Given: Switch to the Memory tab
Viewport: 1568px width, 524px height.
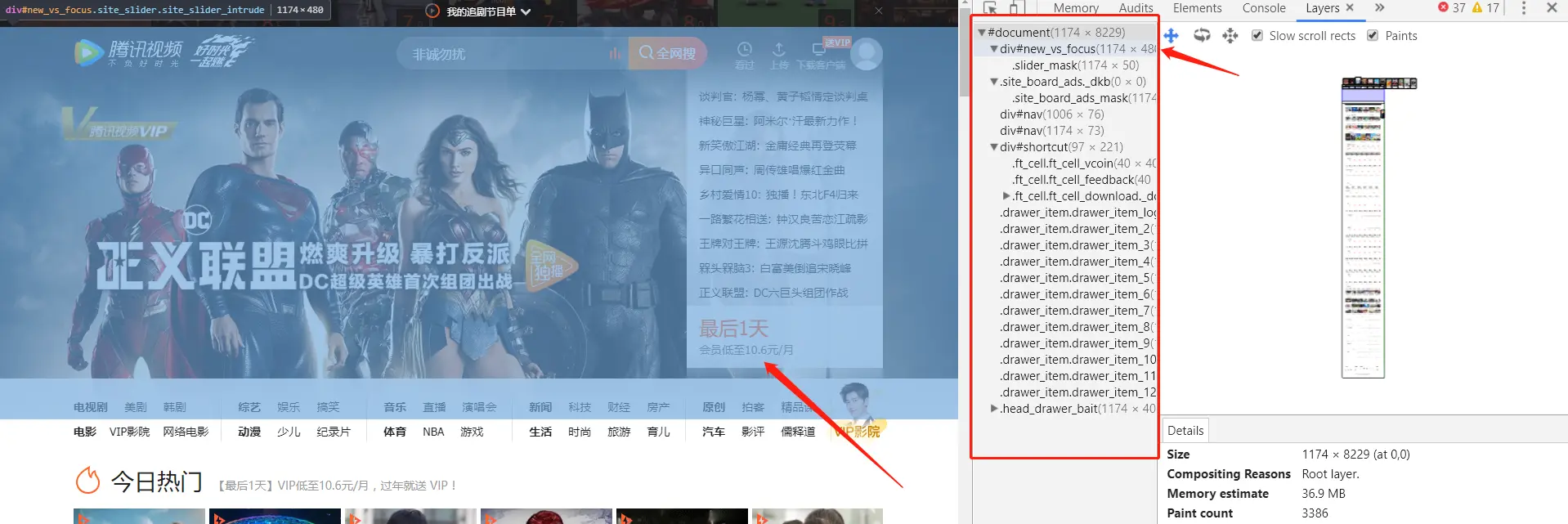Looking at the screenshot, I should 1076,7.
